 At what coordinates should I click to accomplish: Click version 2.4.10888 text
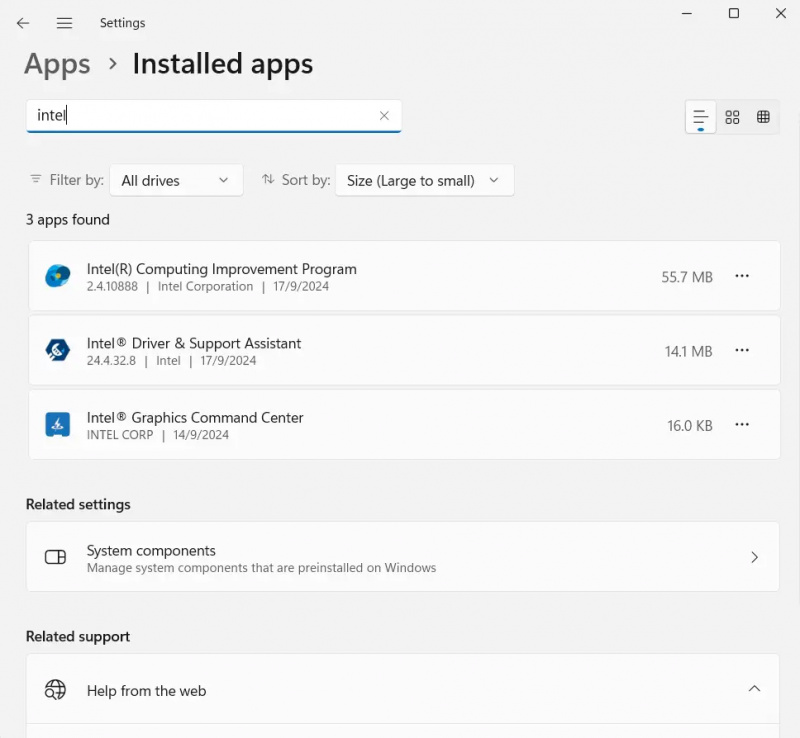112,286
